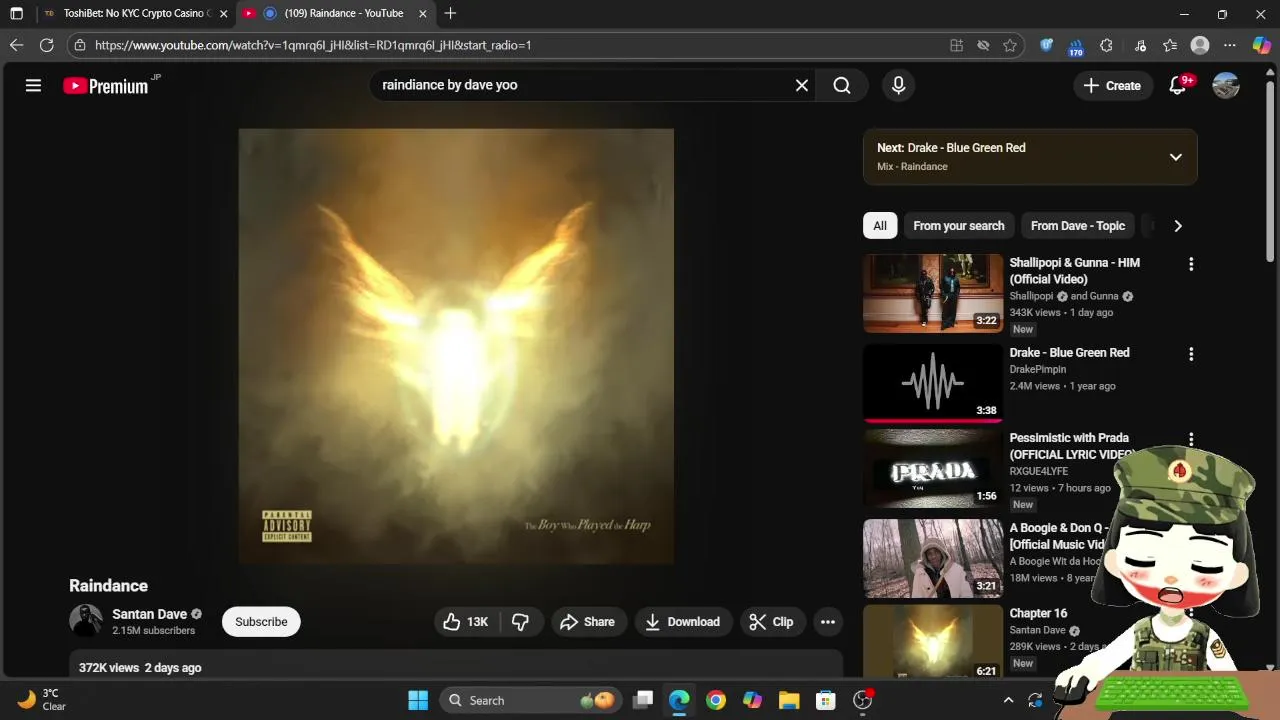Image resolution: width=1280 pixels, height=720 pixels.
Task: Open File Explorer from the taskbar
Action: 789,700
